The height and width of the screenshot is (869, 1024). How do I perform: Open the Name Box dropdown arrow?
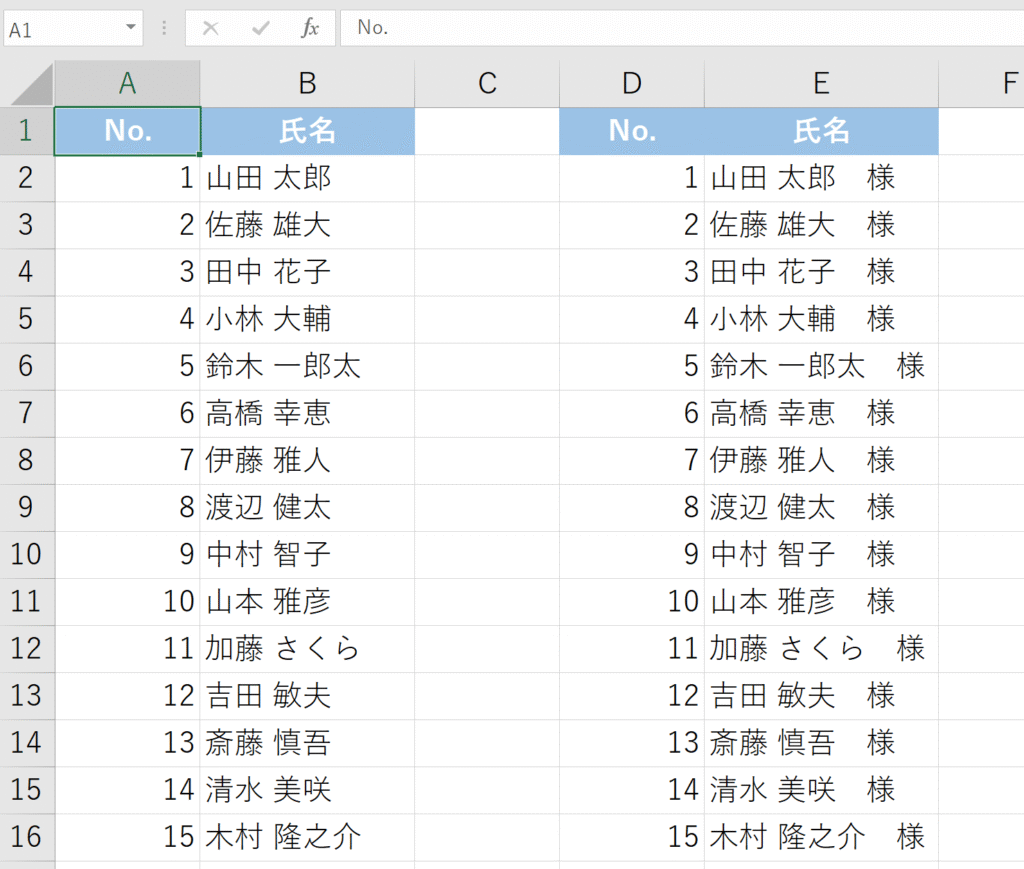(x=130, y=28)
